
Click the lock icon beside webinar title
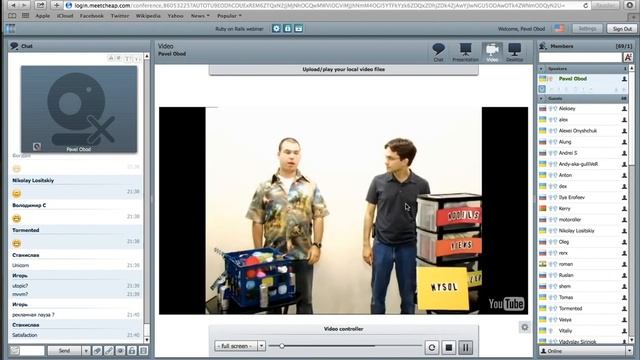click(287, 29)
